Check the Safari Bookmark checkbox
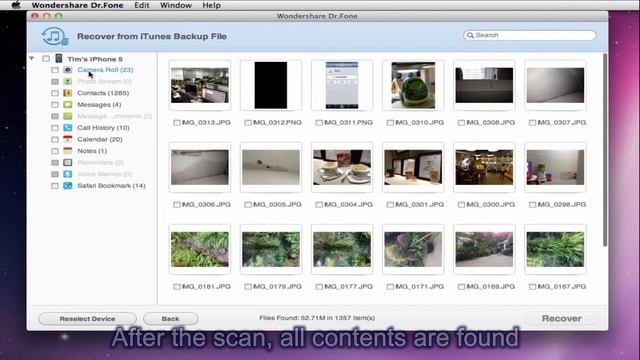 [55, 186]
